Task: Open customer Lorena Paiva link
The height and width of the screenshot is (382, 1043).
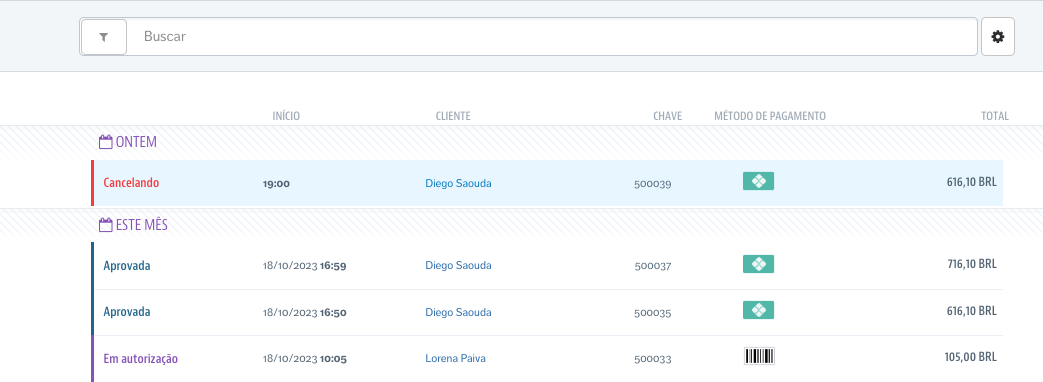Action: [x=455, y=358]
